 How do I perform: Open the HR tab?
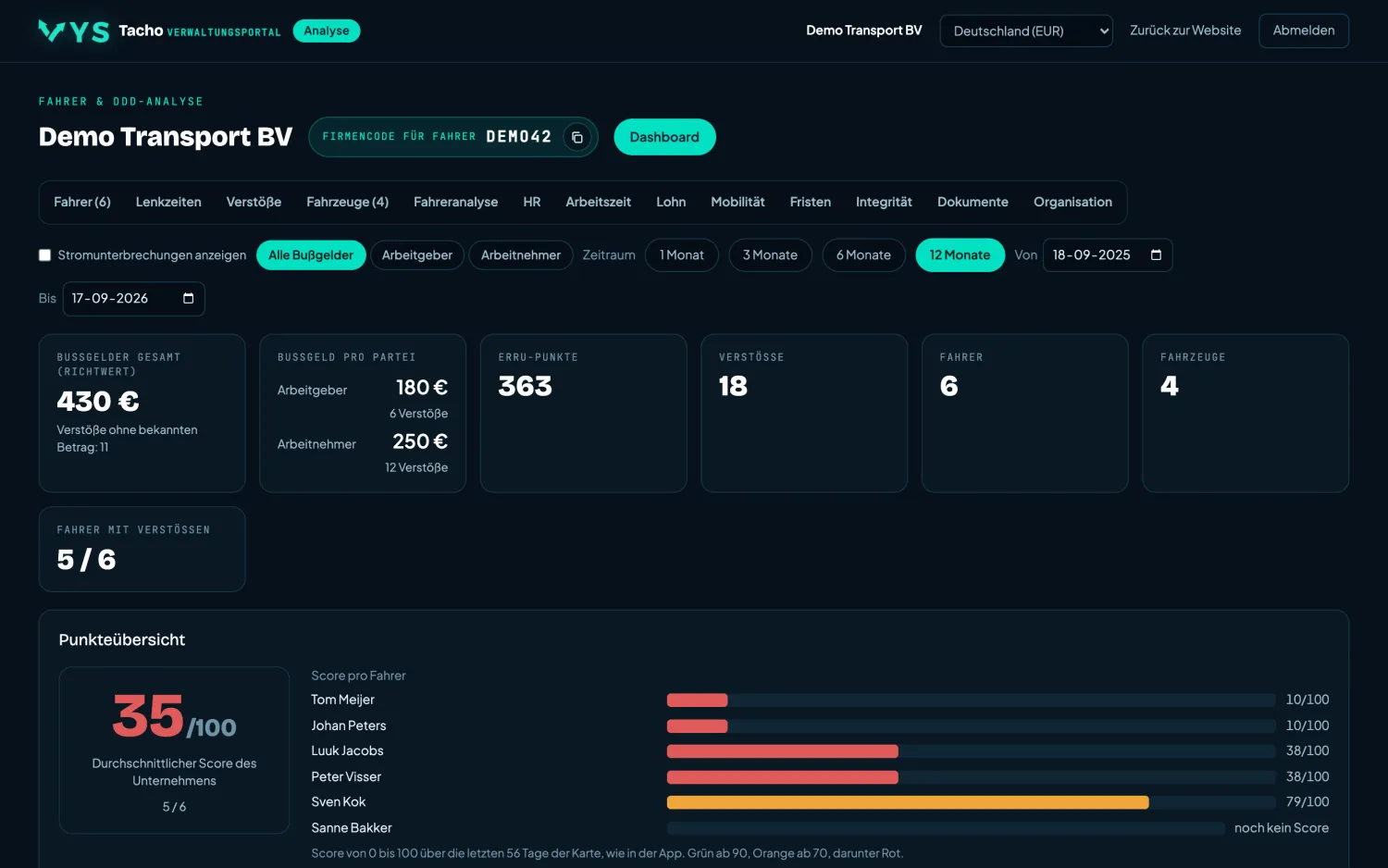[532, 202]
